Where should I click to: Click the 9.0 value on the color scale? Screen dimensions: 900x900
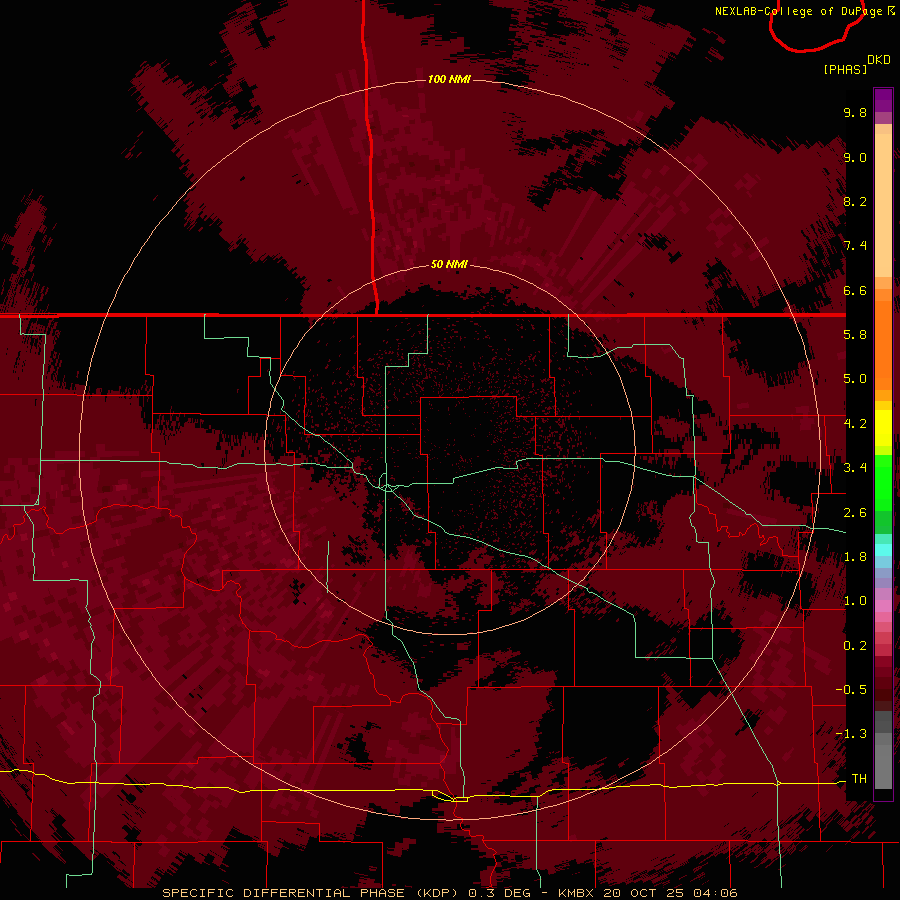855,157
